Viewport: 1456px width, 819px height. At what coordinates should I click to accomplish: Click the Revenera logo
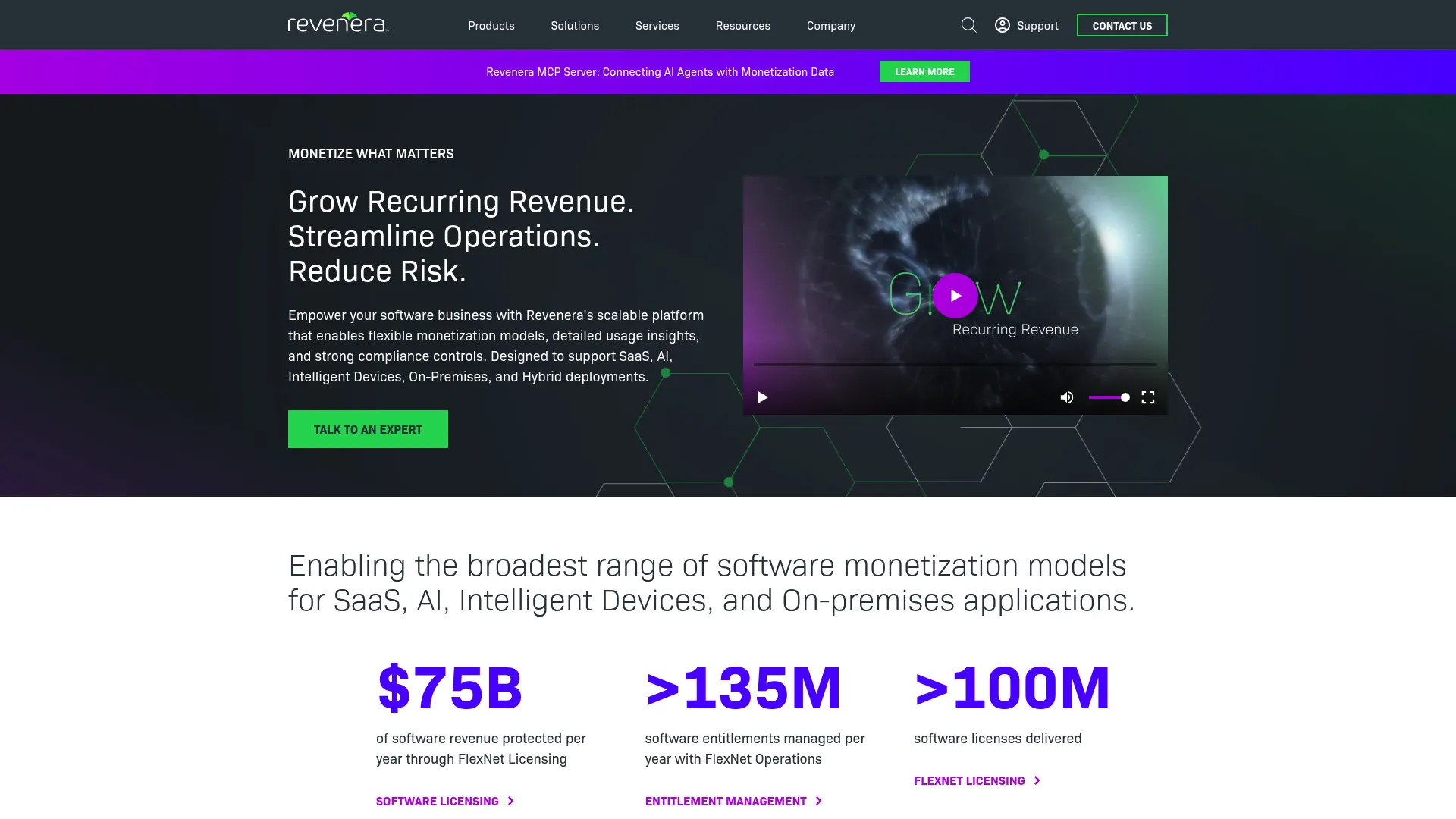pyautogui.click(x=338, y=23)
